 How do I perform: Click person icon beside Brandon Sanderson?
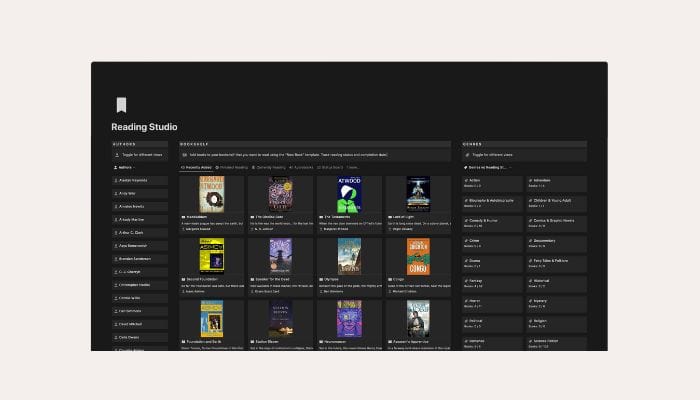point(116,259)
